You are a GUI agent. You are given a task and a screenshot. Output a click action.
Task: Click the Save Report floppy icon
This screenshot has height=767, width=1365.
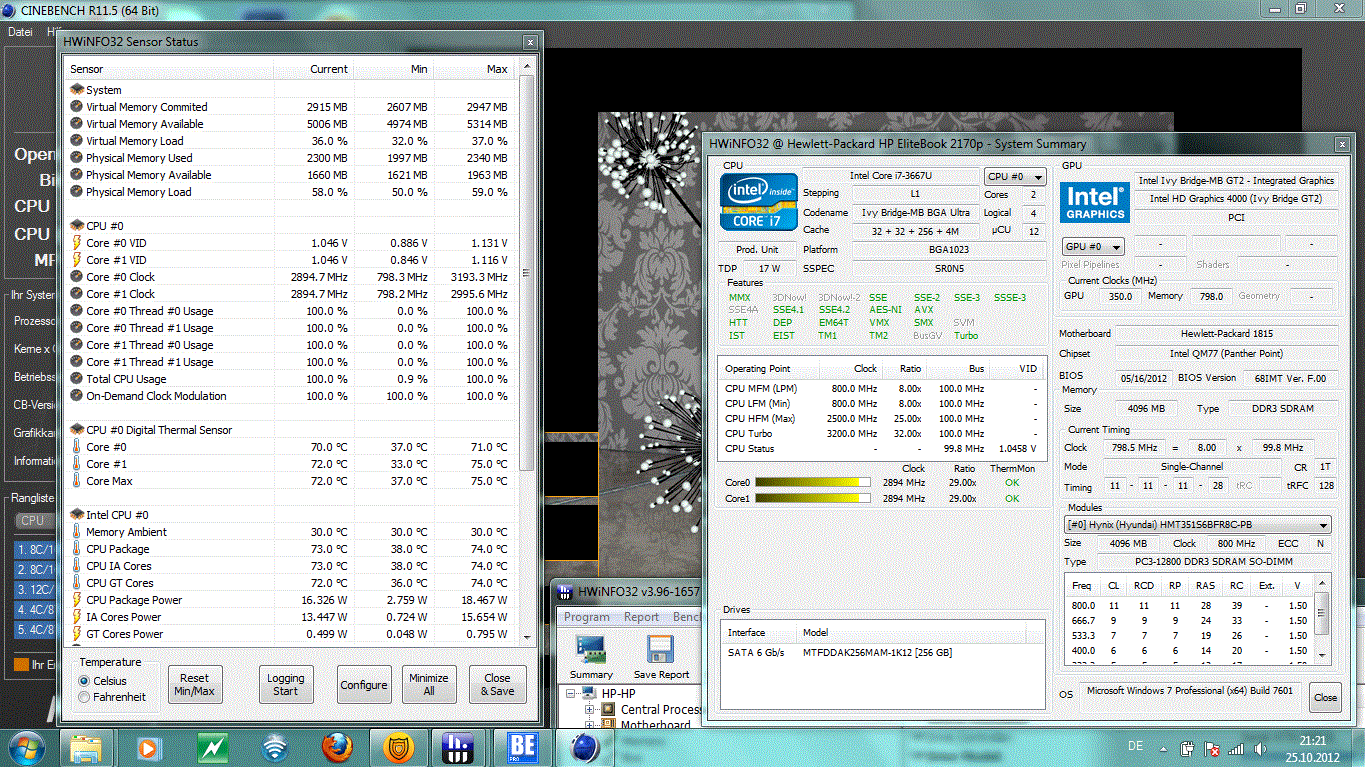661,656
